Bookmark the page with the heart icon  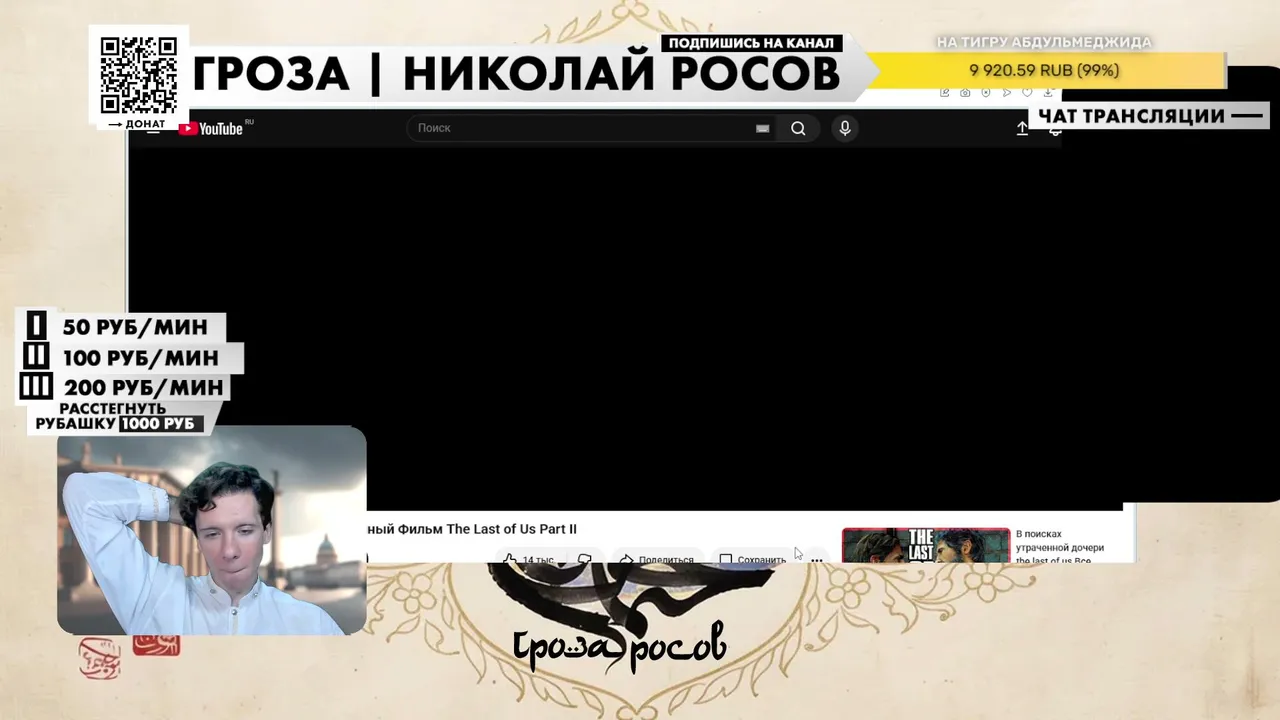tap(1027, 93)
